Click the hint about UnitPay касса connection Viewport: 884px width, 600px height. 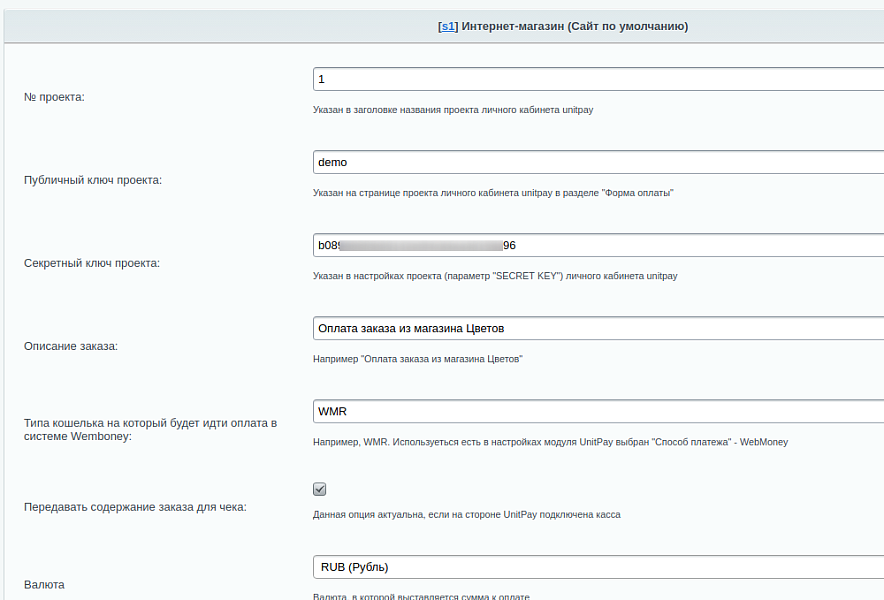[466, 515]
